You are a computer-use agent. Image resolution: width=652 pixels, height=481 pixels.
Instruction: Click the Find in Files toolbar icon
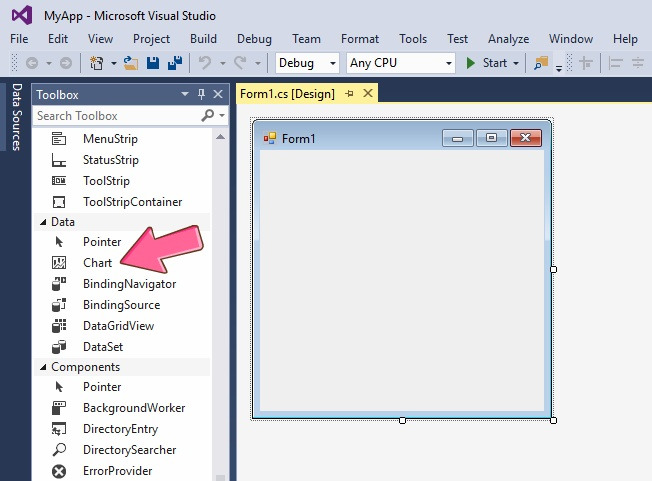541,63
